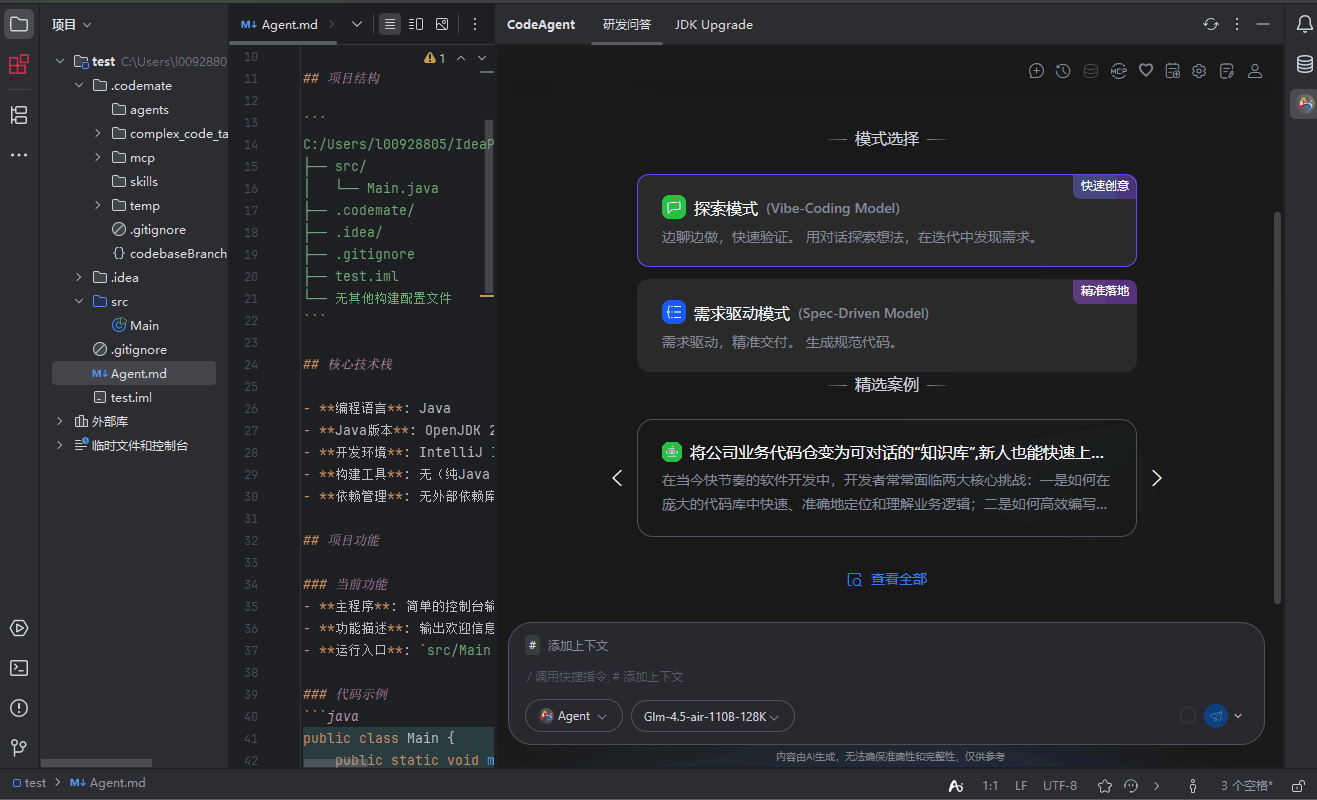Expand the .idea folder in project tree

[x=79, y=277]
